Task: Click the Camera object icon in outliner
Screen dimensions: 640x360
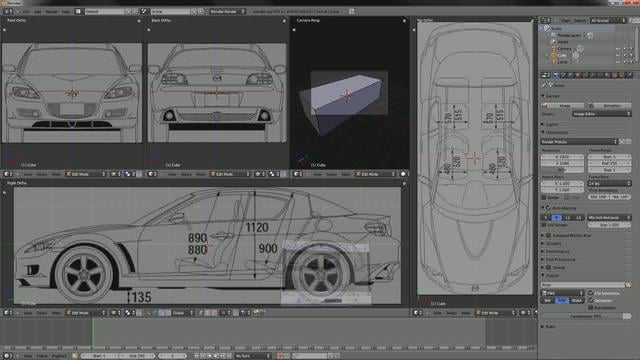Action: pyautogui.click(x=554, y=49)
